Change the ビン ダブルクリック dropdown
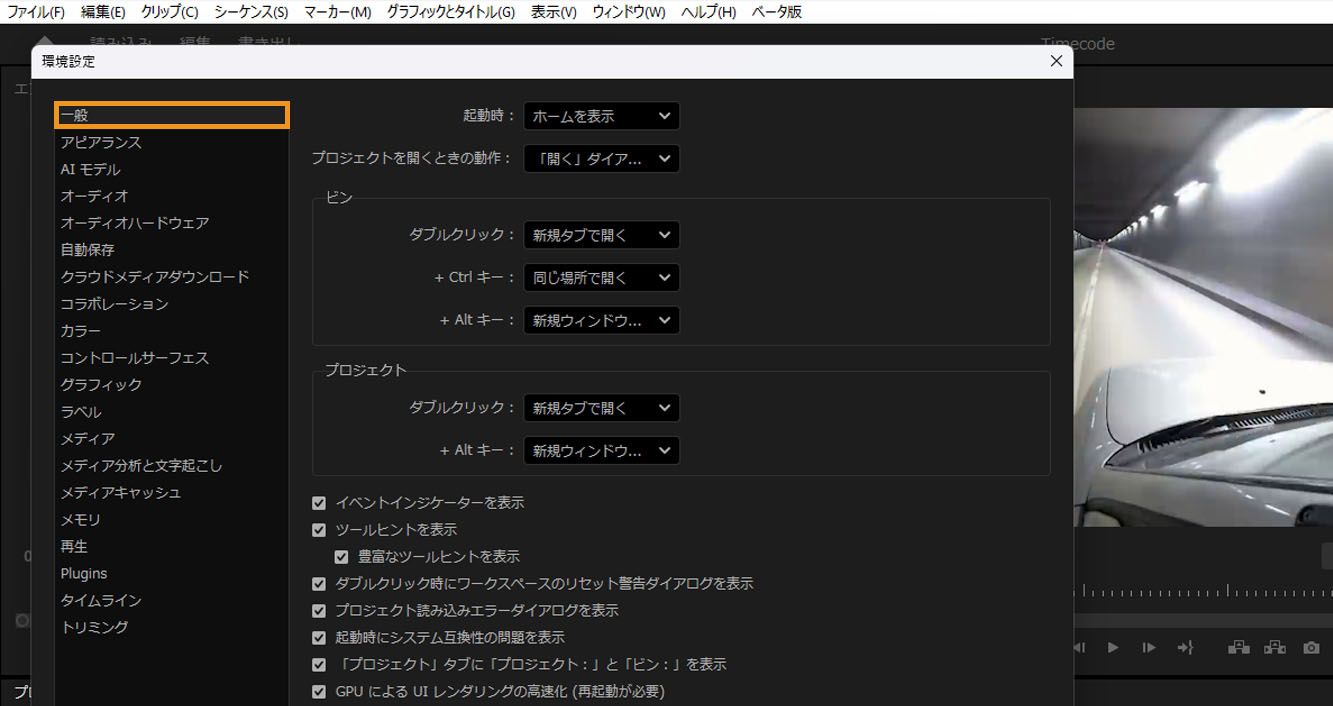Screen dimensions: 1333x706 [x=601, y=235]
